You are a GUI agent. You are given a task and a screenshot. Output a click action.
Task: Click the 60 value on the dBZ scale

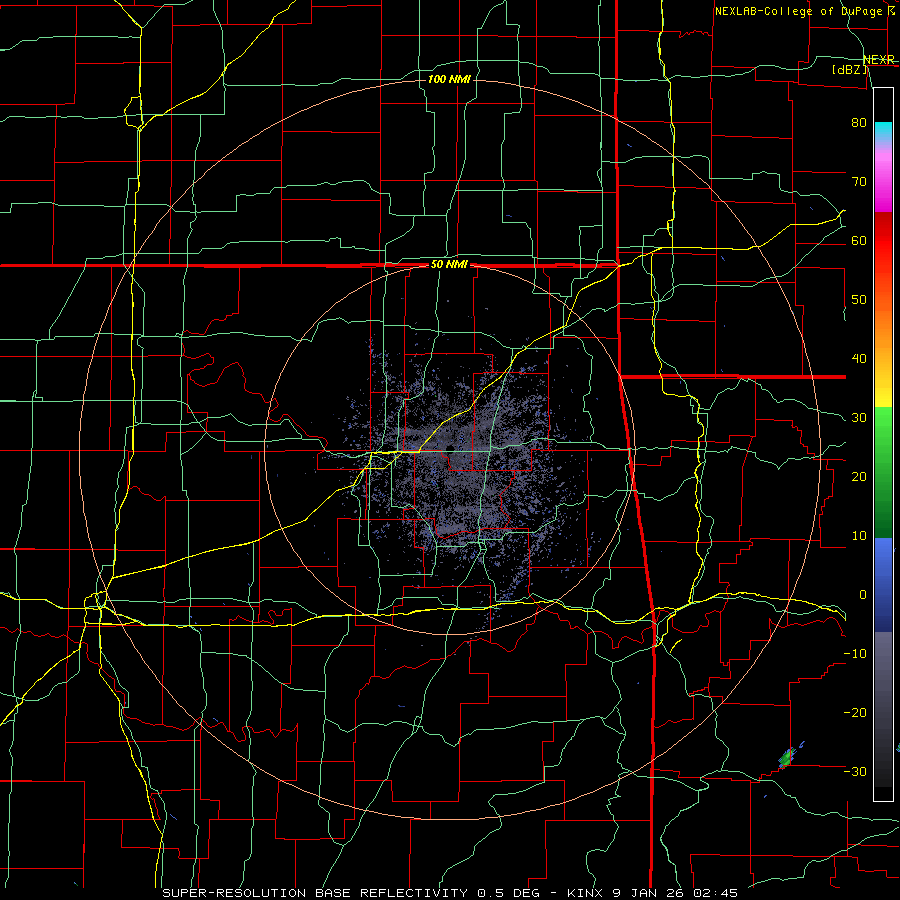(x=859, y=240)
